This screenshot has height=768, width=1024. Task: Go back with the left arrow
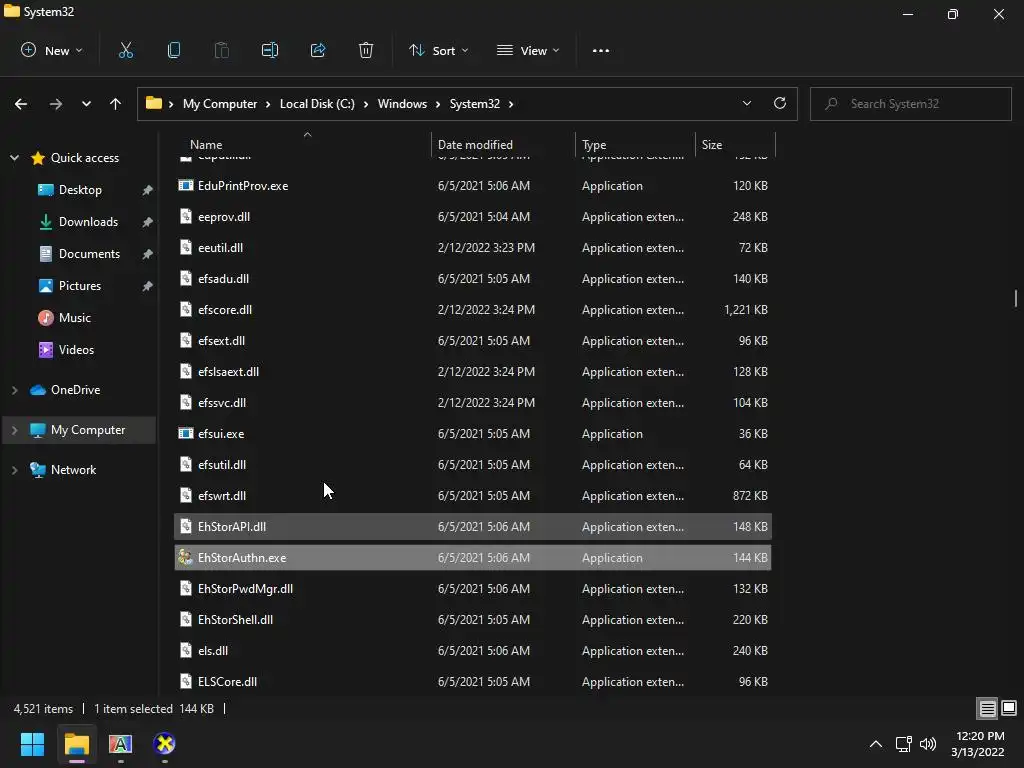coord(21,104)
